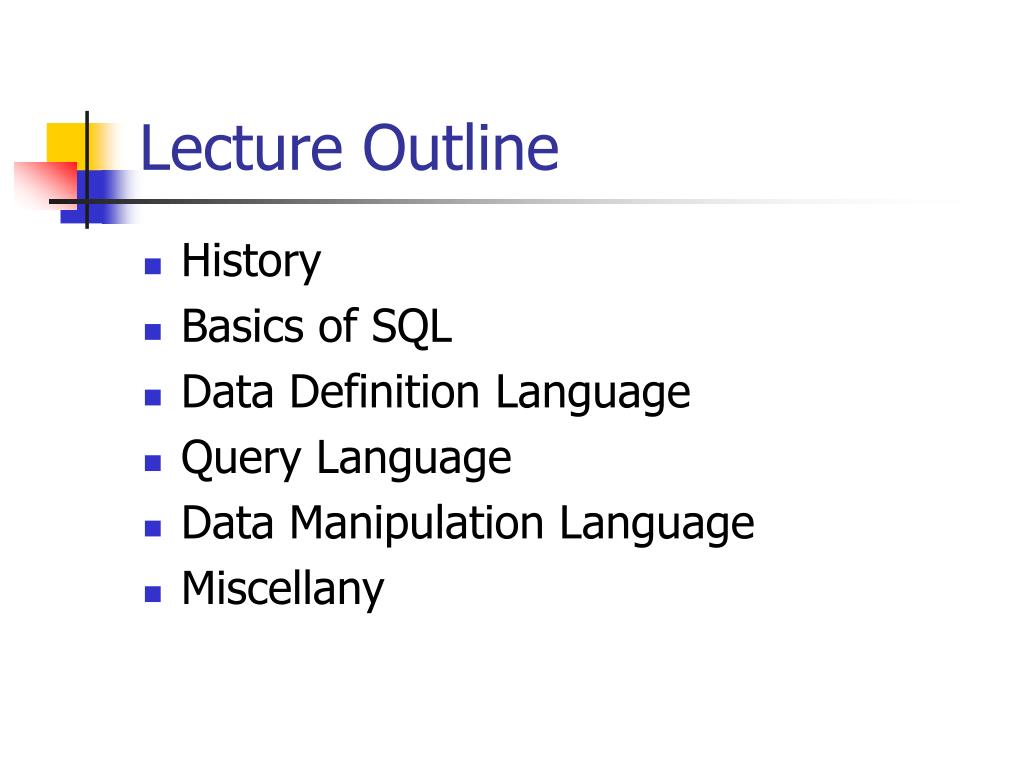
Task: Click the bullet before Query Language
Action: tap(153, 463)
